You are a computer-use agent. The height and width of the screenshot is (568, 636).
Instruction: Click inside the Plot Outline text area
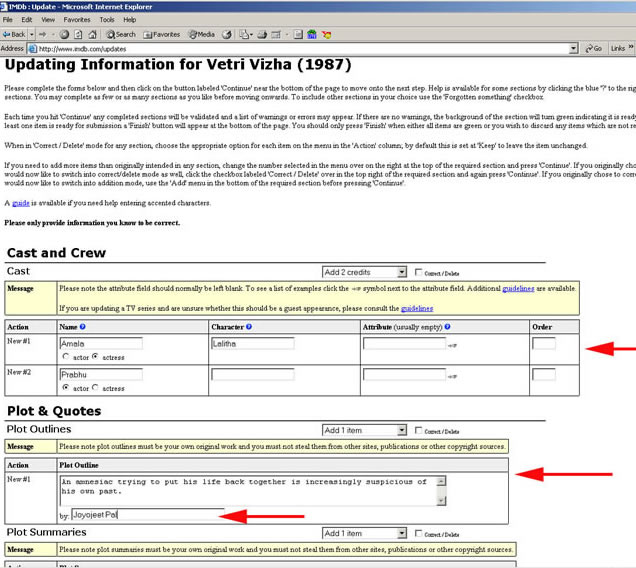point(248,491)
